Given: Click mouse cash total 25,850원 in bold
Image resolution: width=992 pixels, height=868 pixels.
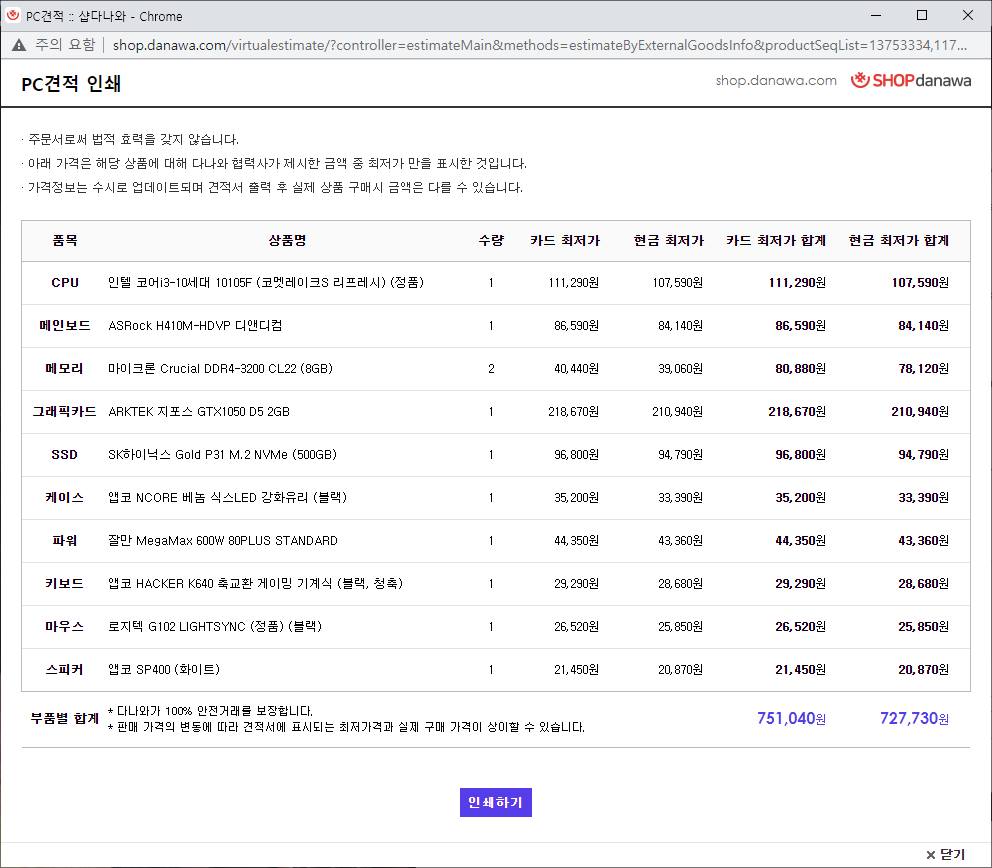Looking at the screenshot, I should point(924,627).
